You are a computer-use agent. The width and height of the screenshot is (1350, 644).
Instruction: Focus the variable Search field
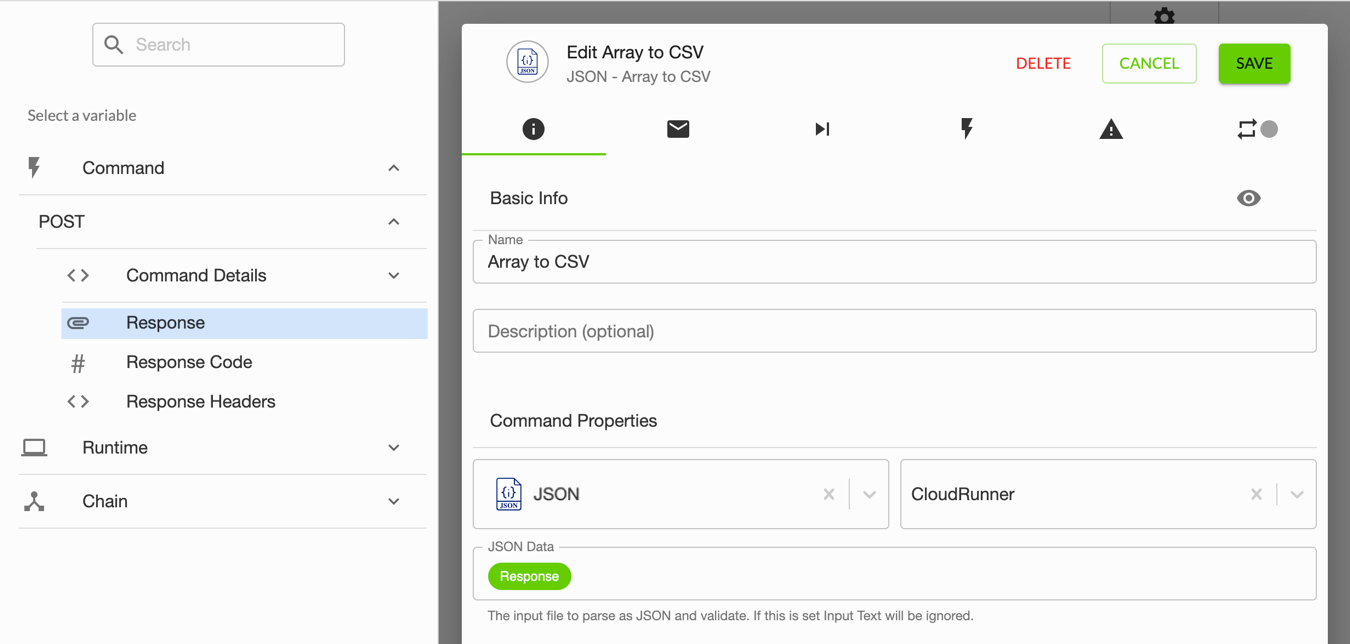(x=219, y=45)
